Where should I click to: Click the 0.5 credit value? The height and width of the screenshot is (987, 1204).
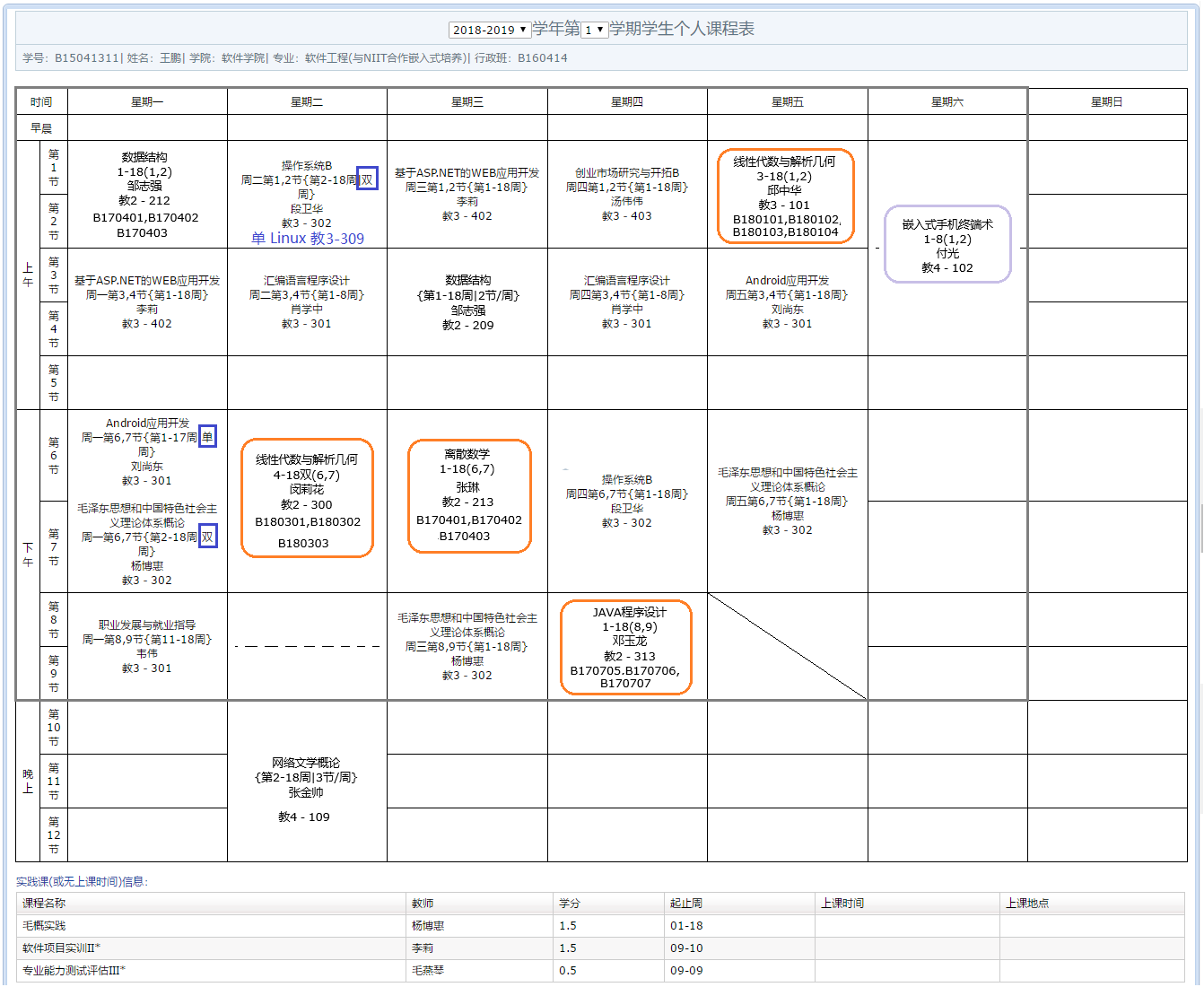(x=568, y=971)
